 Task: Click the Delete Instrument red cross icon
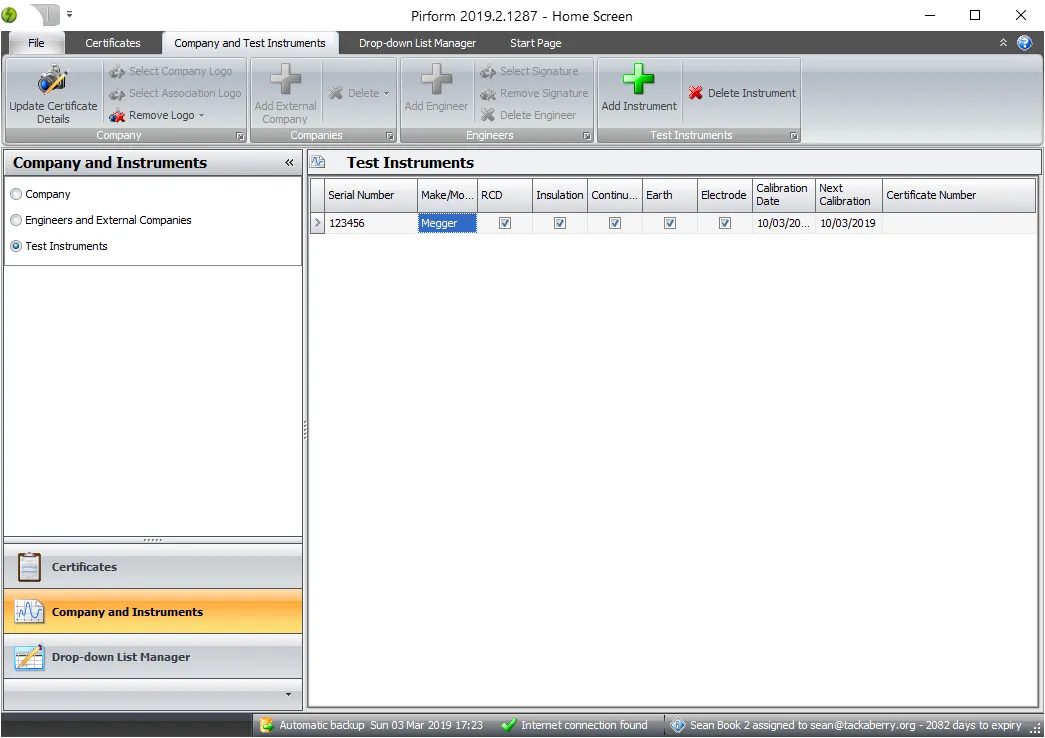coord(696,93)
